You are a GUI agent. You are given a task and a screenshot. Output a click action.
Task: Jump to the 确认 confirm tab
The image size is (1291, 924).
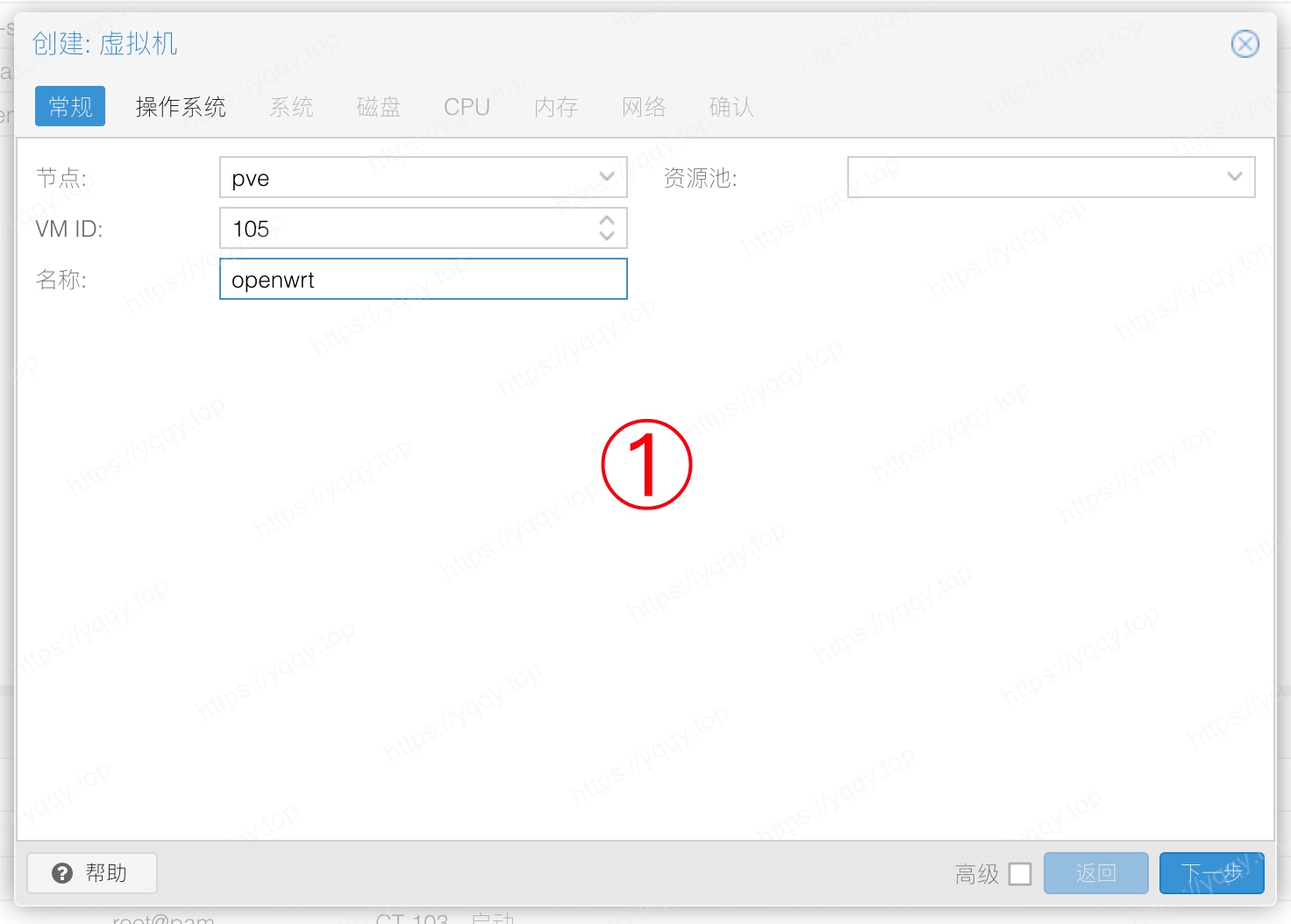731,107
